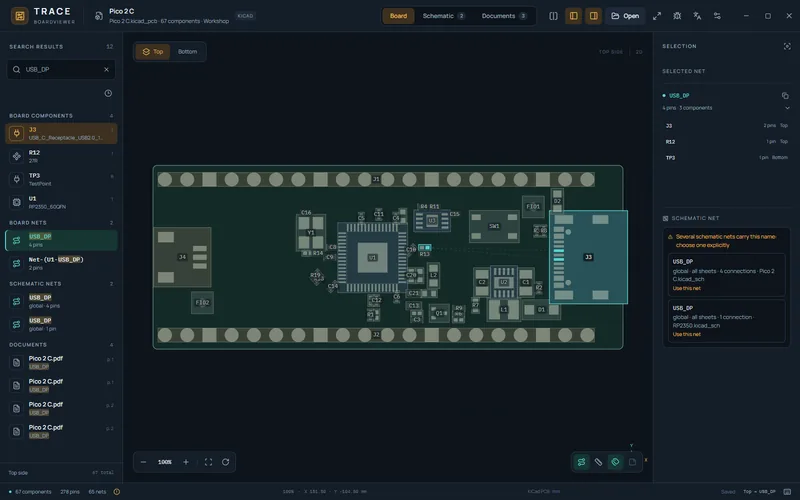
Task: Click the 100% zoom level value
Action: click(164, 462)
